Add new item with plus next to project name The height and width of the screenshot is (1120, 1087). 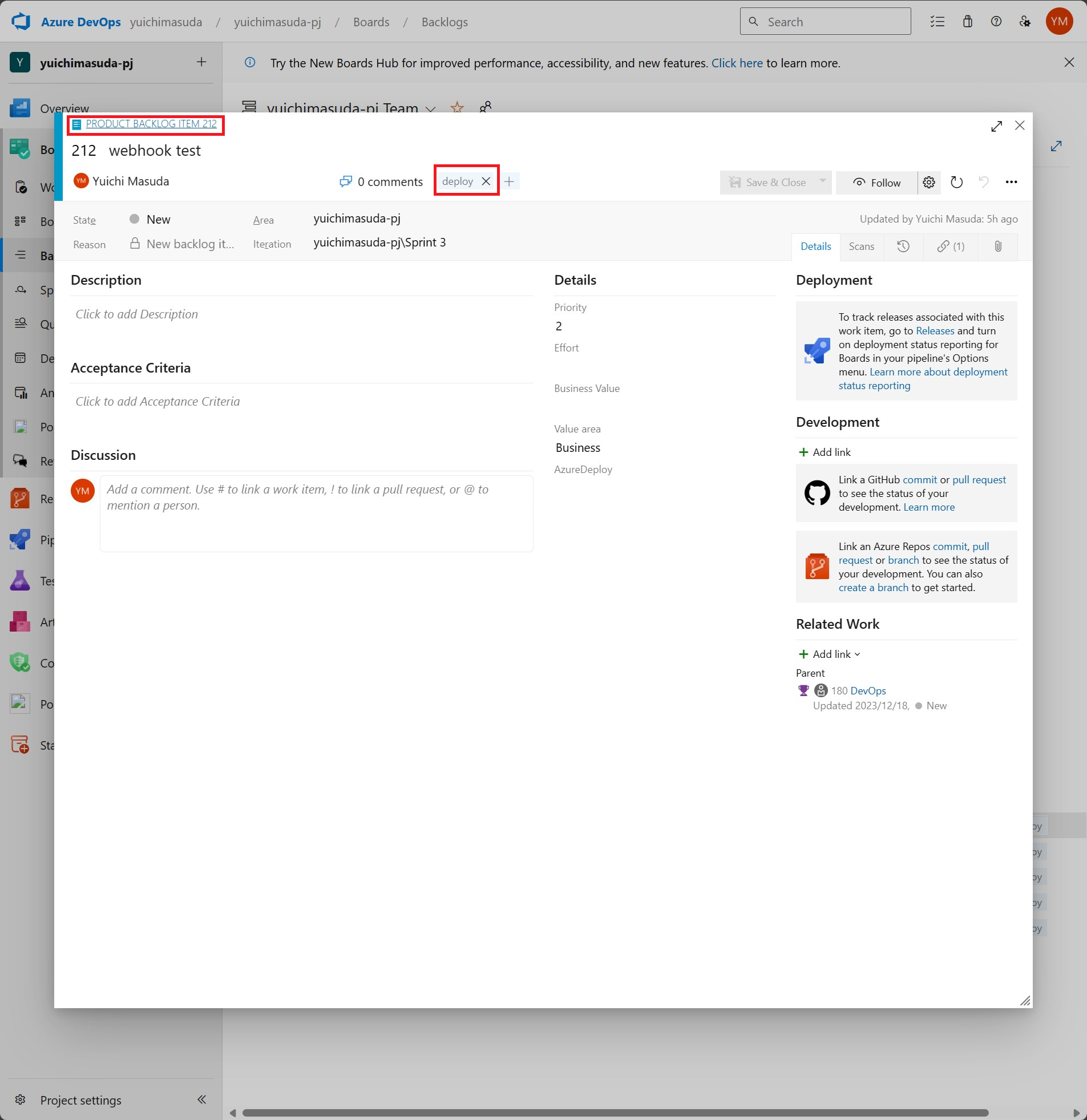[201, 62]
